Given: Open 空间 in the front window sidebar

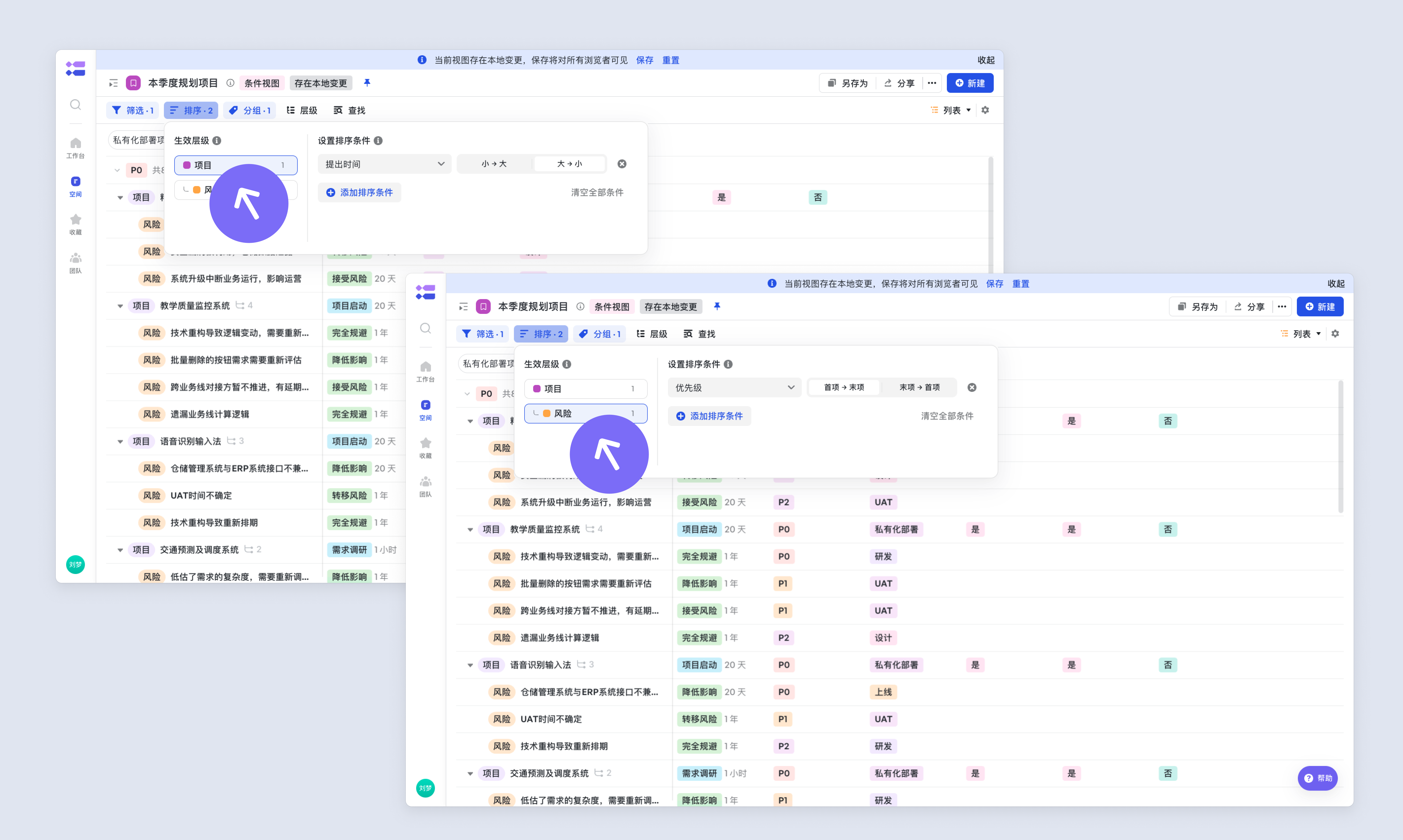Looking at the screenshot, I should point(425,410).
